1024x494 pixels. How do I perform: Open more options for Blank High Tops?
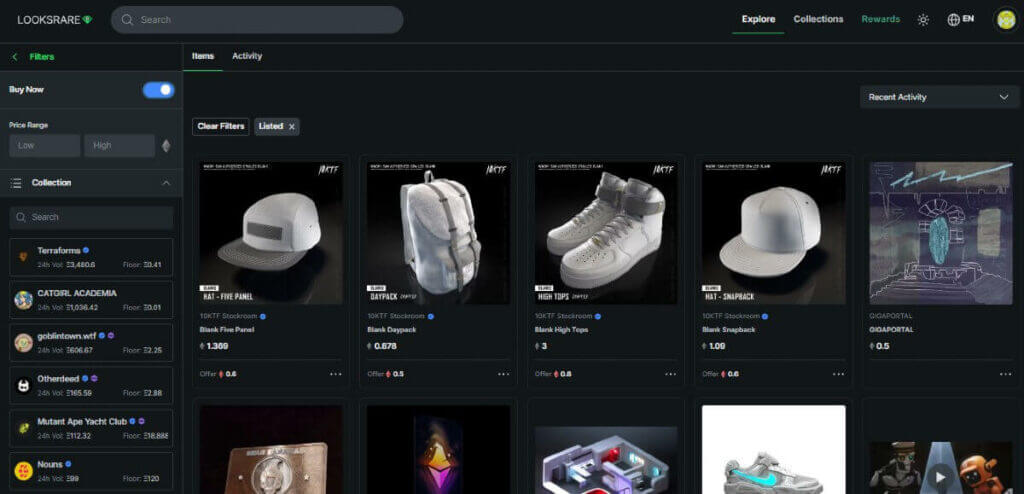(x=671, y=374)
